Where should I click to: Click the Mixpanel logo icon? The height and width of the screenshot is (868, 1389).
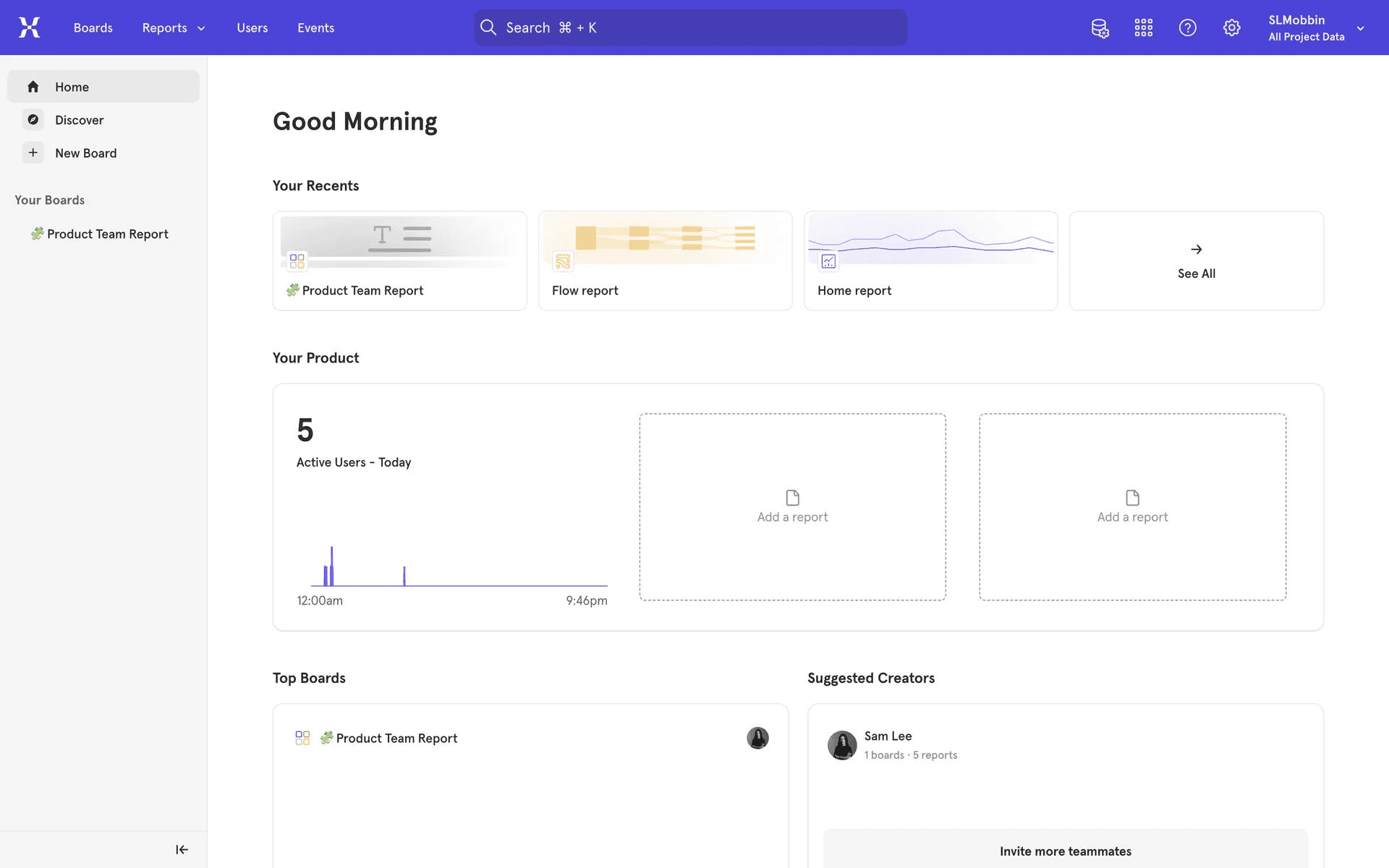(x=29, y=27)
